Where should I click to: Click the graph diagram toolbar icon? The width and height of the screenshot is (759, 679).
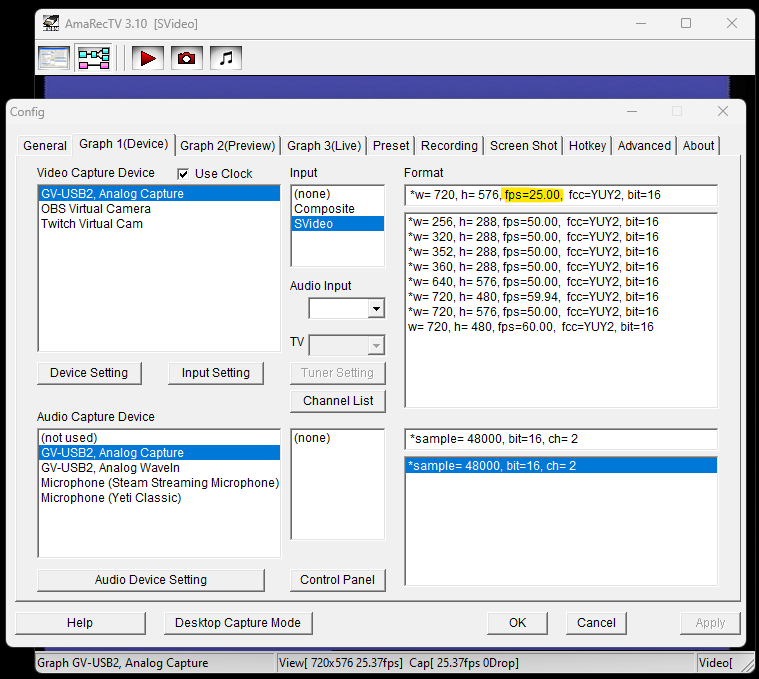[94, 58]
